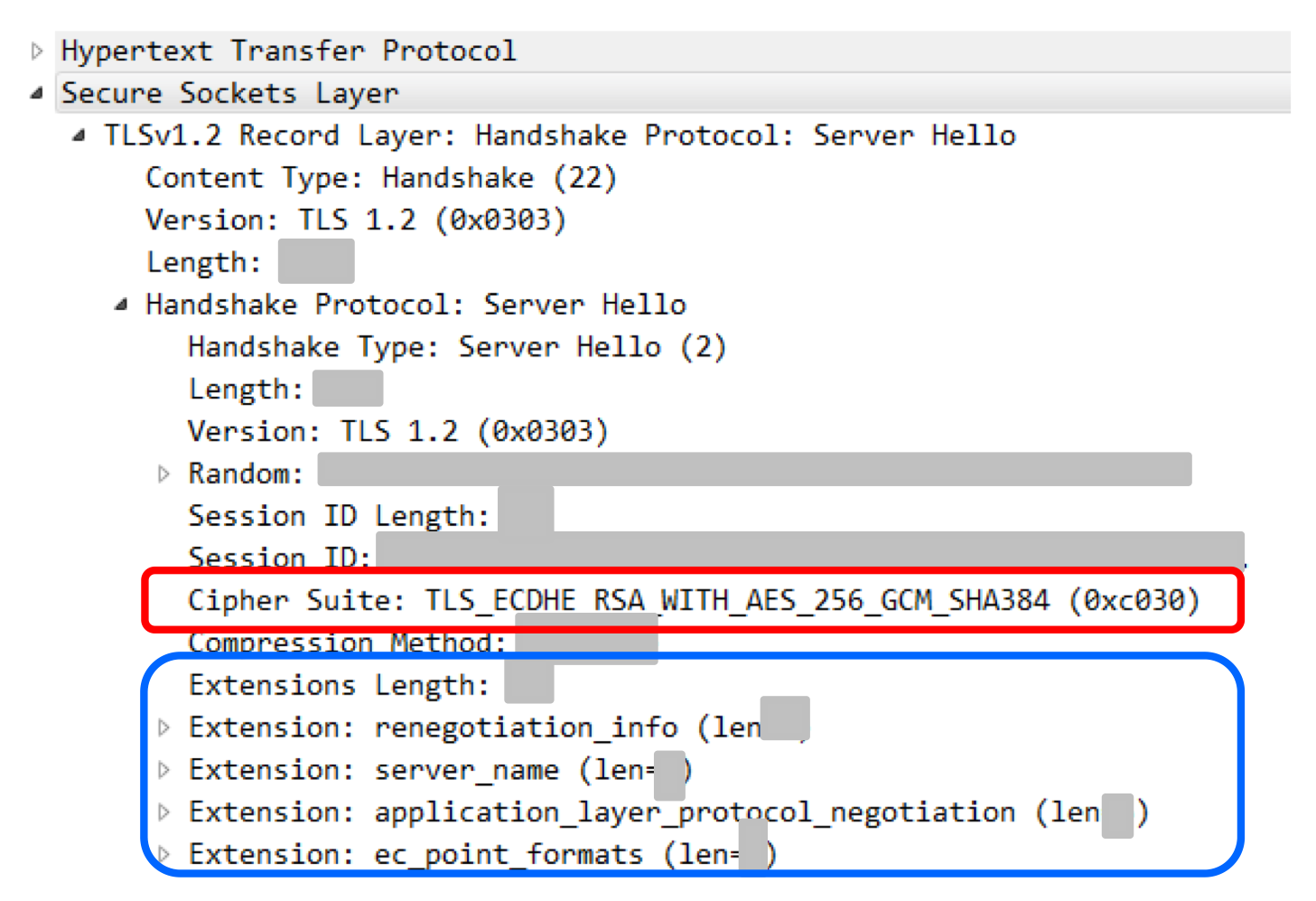Collapse the Secure Sockets Layer node
Screen dimensions: 1316x901
pos(36,93)
